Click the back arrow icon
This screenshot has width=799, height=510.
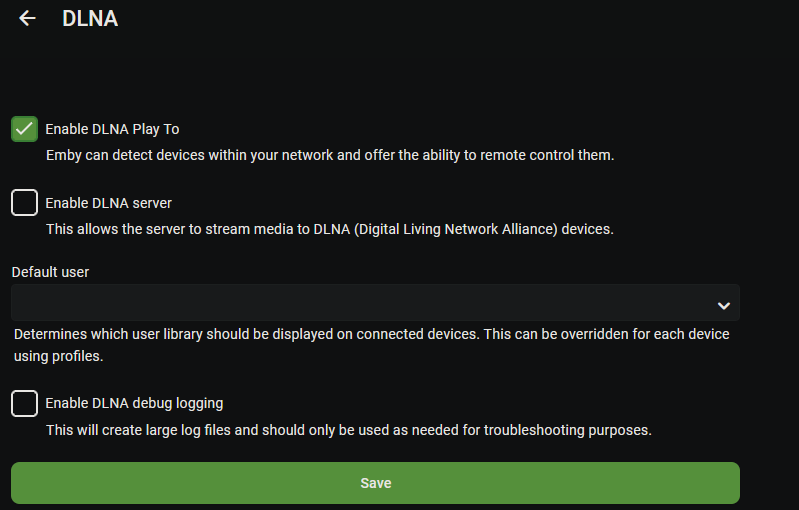click(x=27, y=18)
